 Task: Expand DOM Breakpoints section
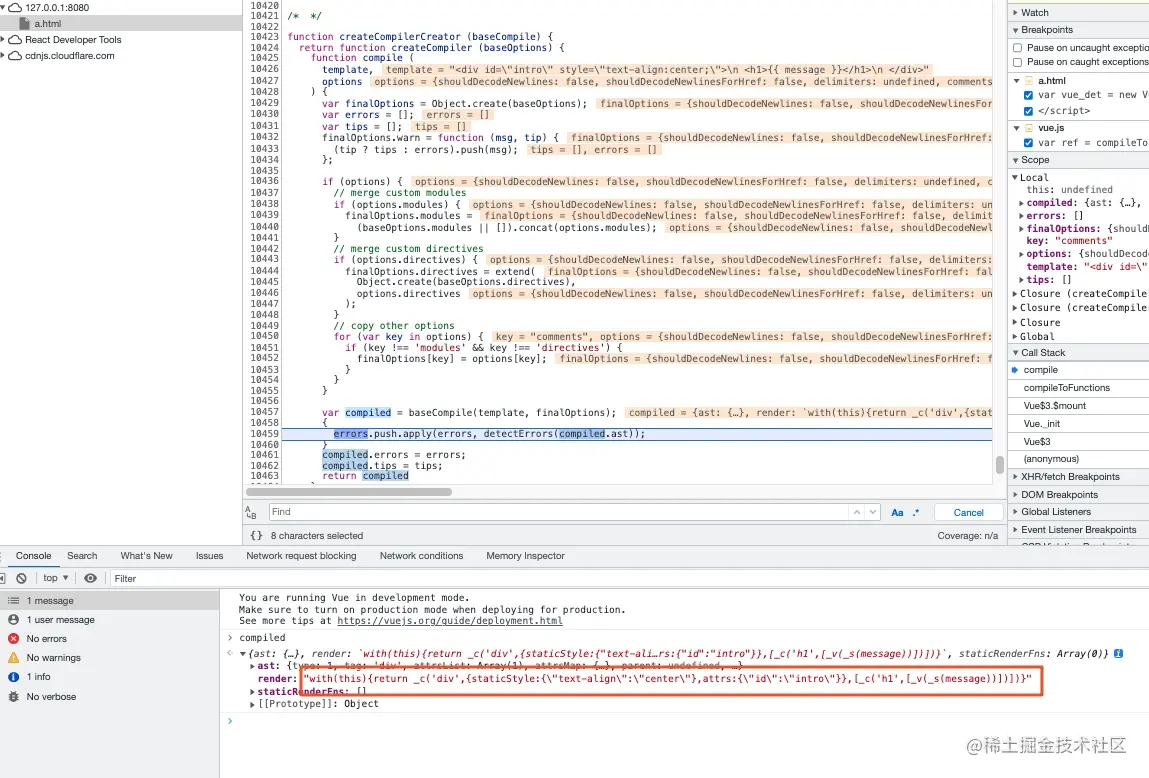pos(1016,494)
